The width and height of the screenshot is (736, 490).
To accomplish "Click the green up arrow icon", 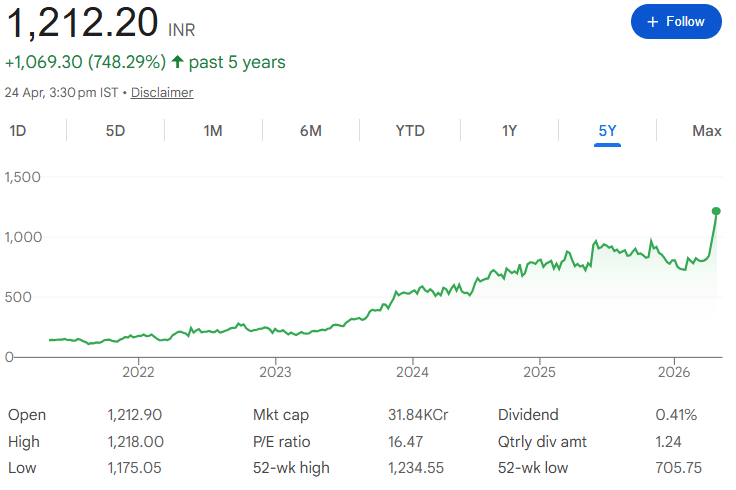I will [x=177, y=62].
